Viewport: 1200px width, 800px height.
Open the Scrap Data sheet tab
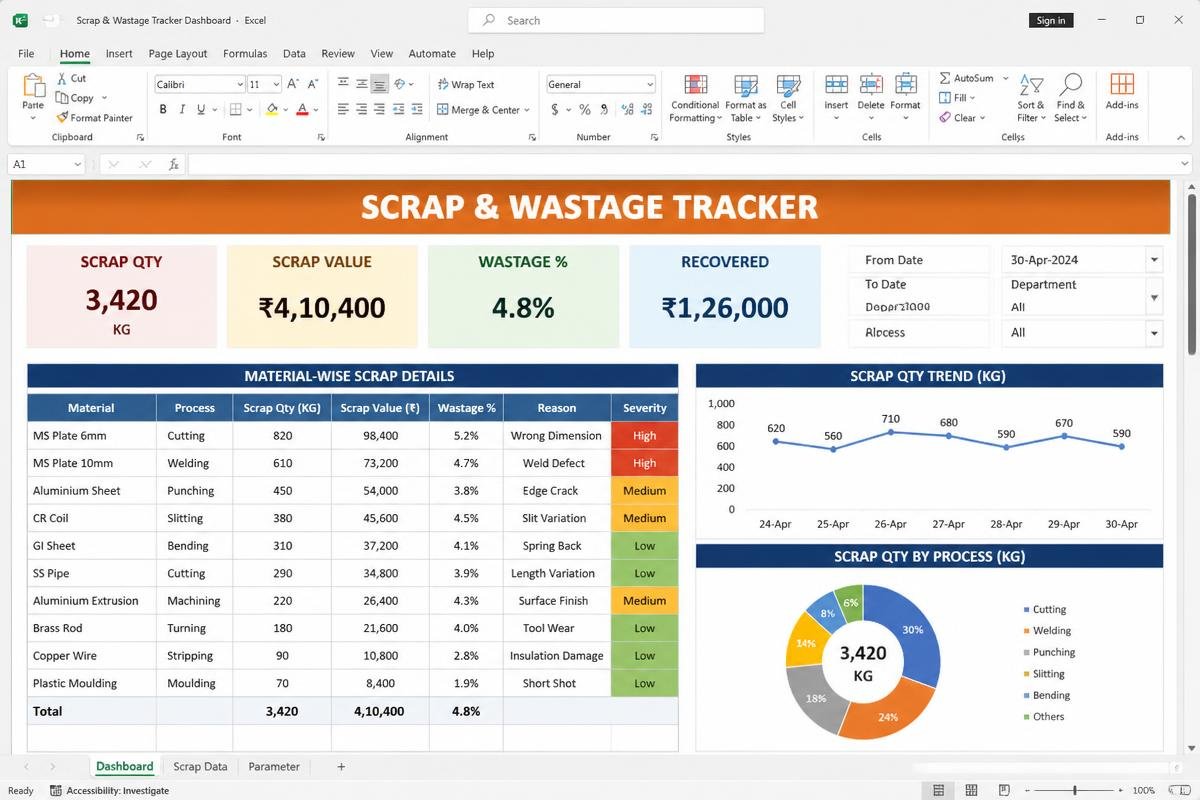click(x=200, y=767)
